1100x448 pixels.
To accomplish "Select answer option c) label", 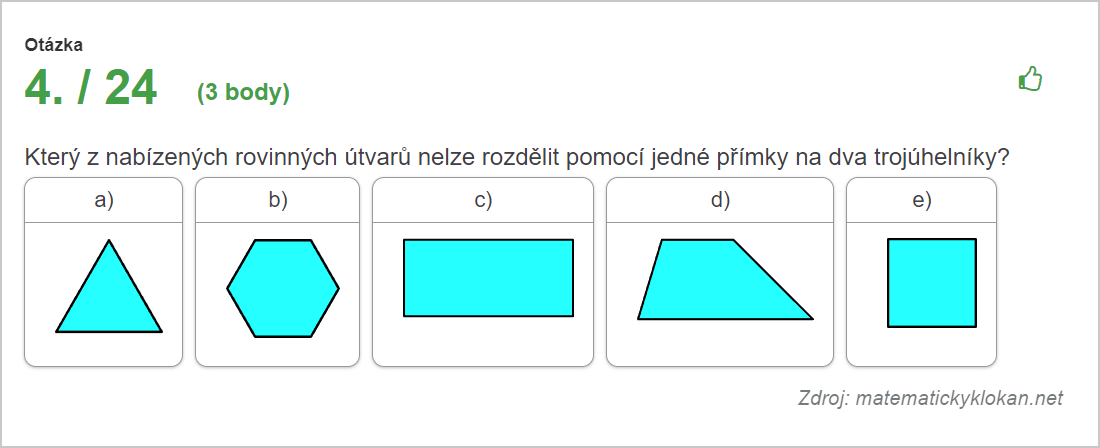I will (x=483, y=201).
